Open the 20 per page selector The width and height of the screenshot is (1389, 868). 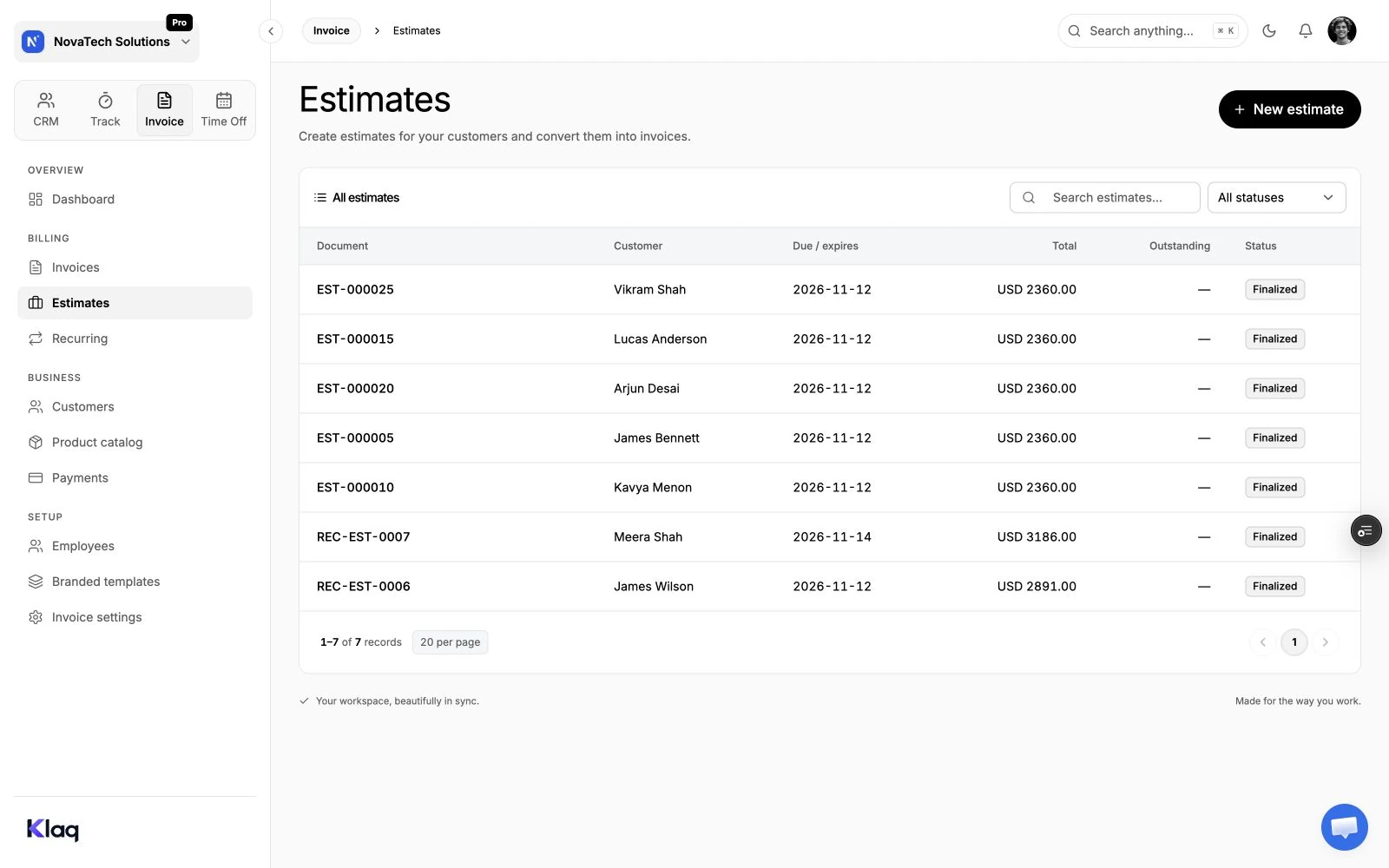coord(450,642)
